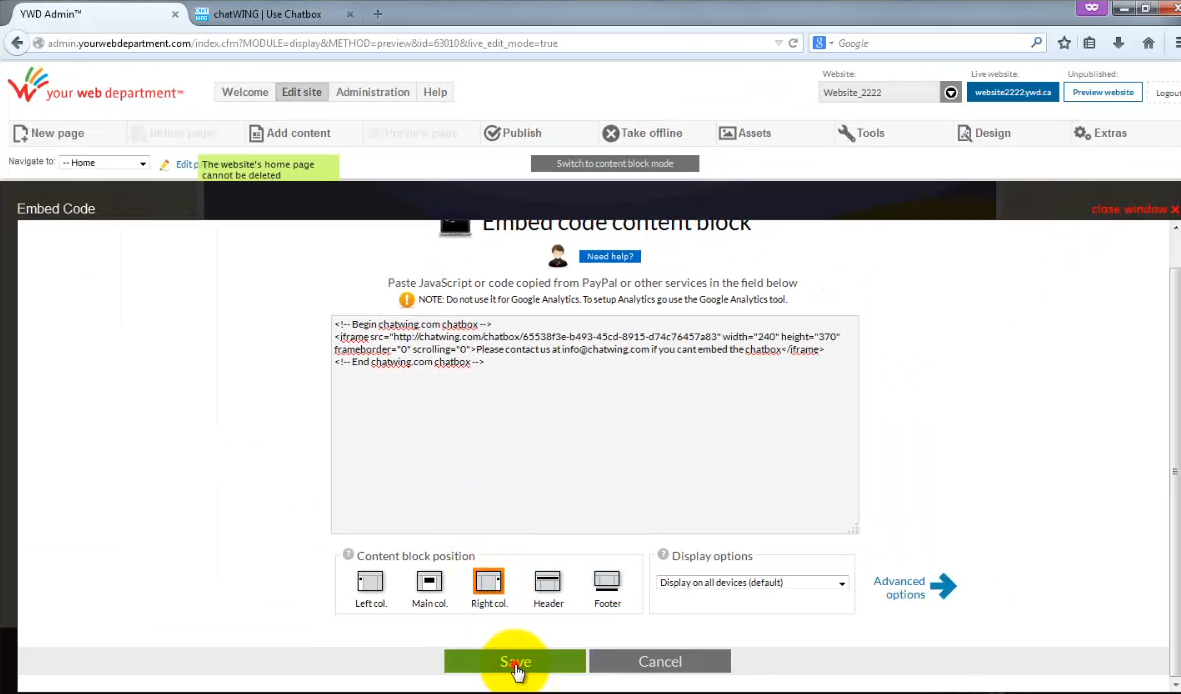Open a new browser tab
The width and height of the screenshot is (1181, 694).
tap(377, 14)
